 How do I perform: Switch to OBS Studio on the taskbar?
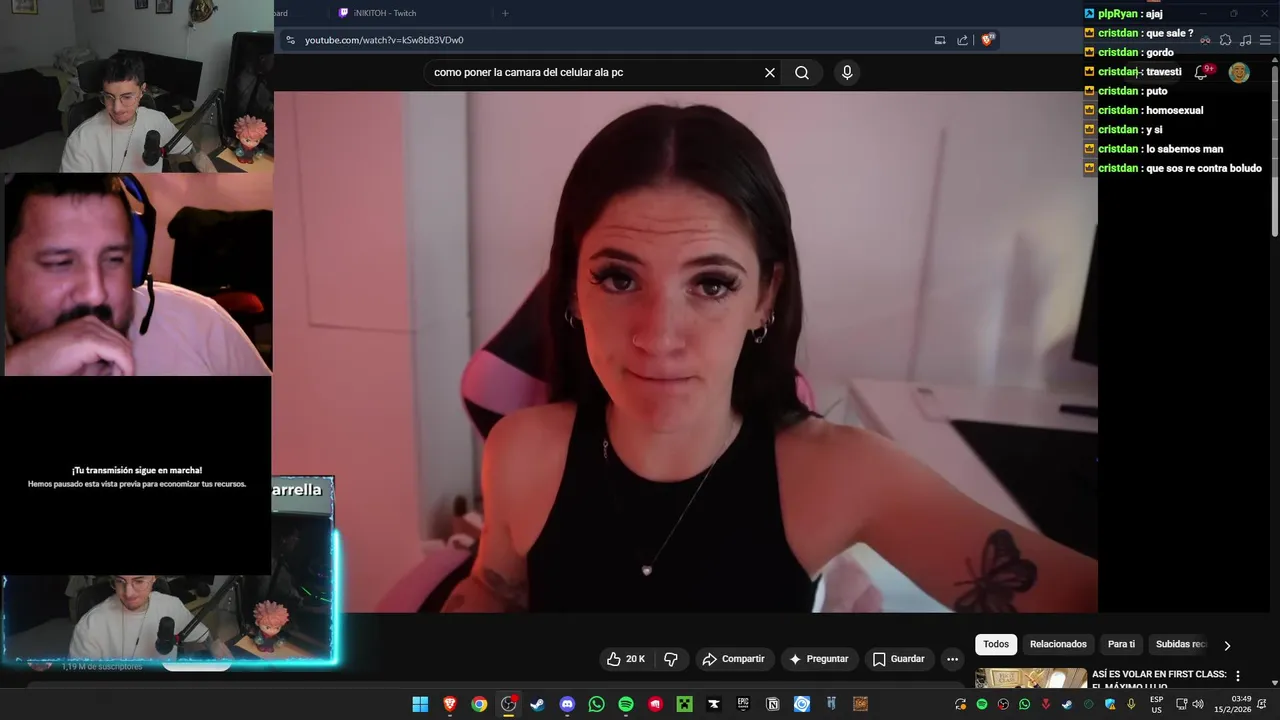[508, 704]
